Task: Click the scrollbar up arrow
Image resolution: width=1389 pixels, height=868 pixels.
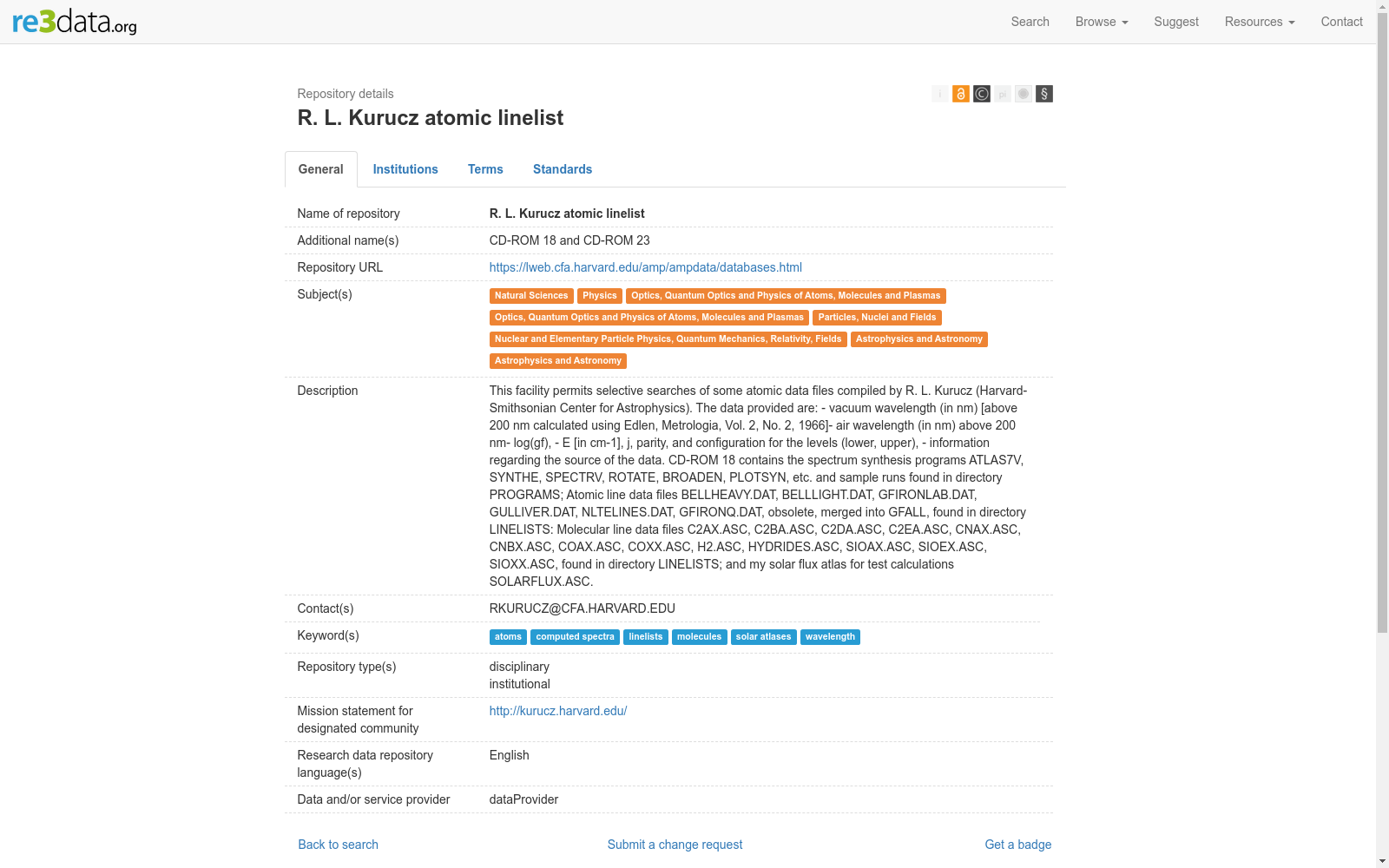Action: pos(1382,6)
